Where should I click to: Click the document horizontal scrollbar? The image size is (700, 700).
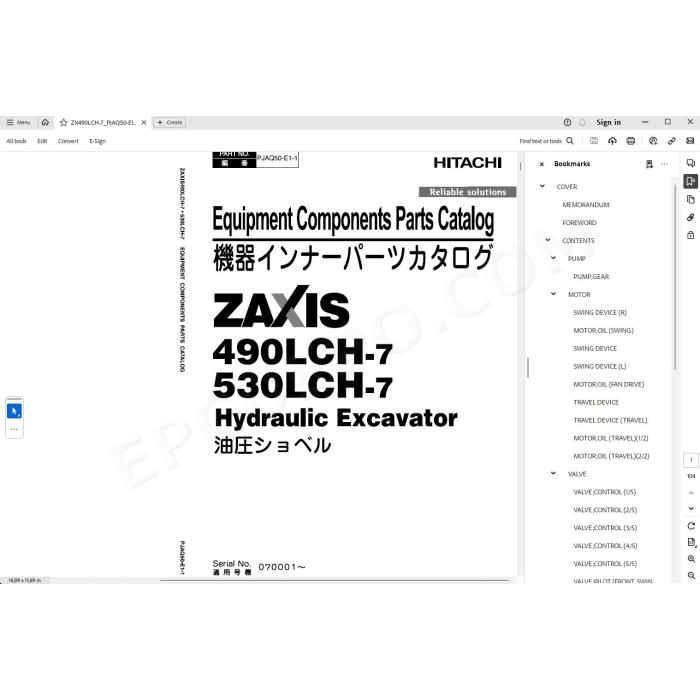click(x=334, y=580)
